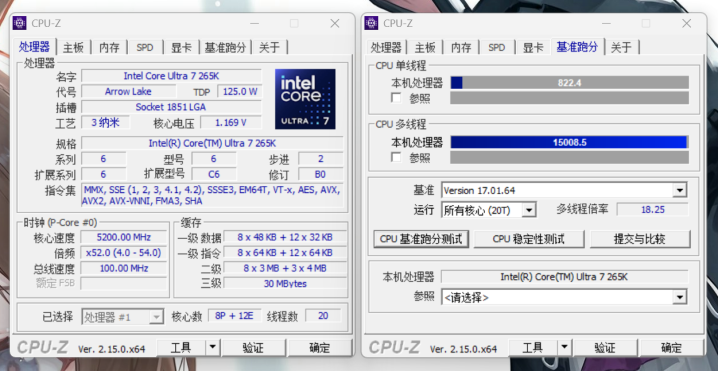Click 工具 button in right window
The image size is (718, 371).
533,348
